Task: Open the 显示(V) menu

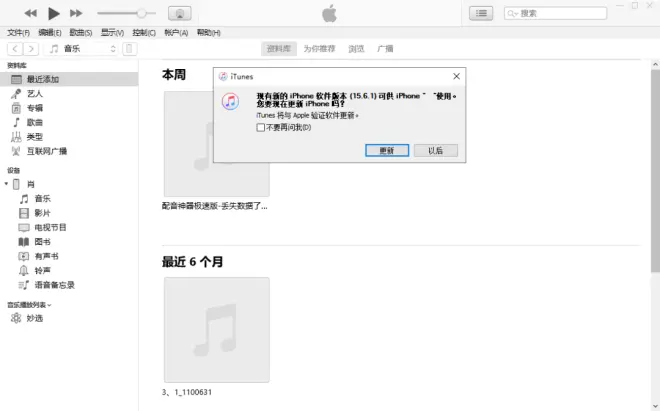Action: [112, 32]
